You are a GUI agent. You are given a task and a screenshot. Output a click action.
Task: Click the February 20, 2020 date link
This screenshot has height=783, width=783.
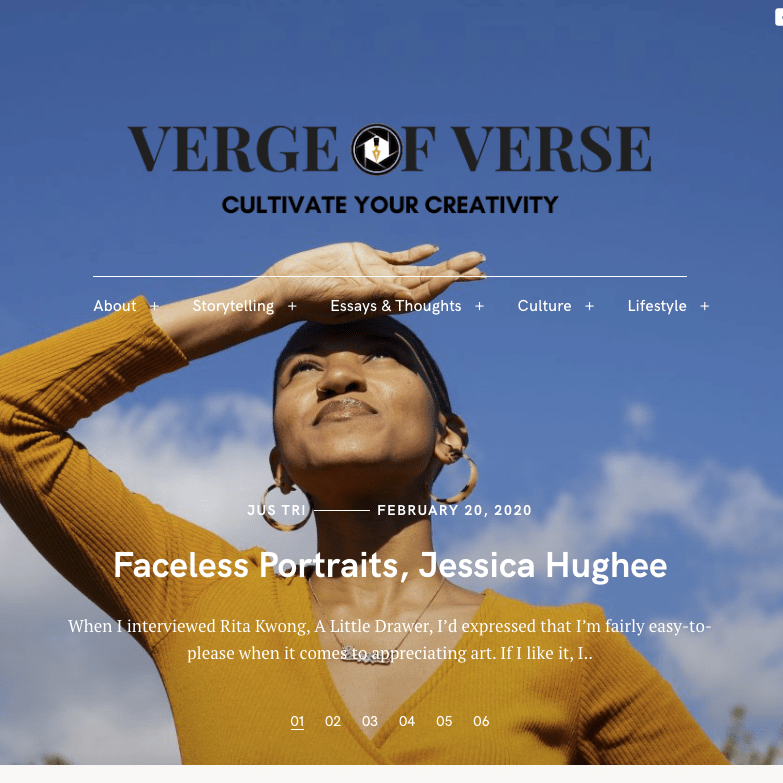(x=454, y=510)
